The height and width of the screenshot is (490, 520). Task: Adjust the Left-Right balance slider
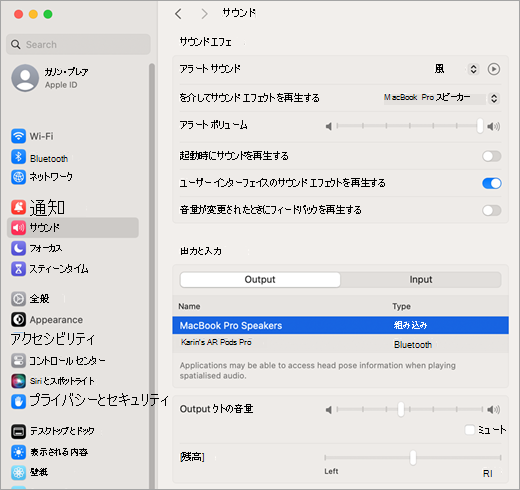tap(413, 458)
